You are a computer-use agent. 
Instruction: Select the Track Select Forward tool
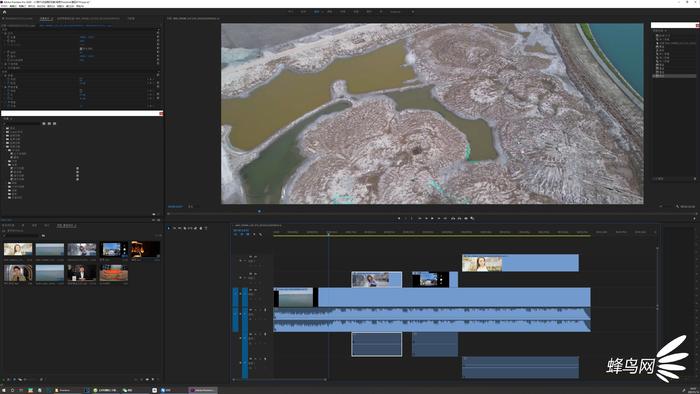174,228
